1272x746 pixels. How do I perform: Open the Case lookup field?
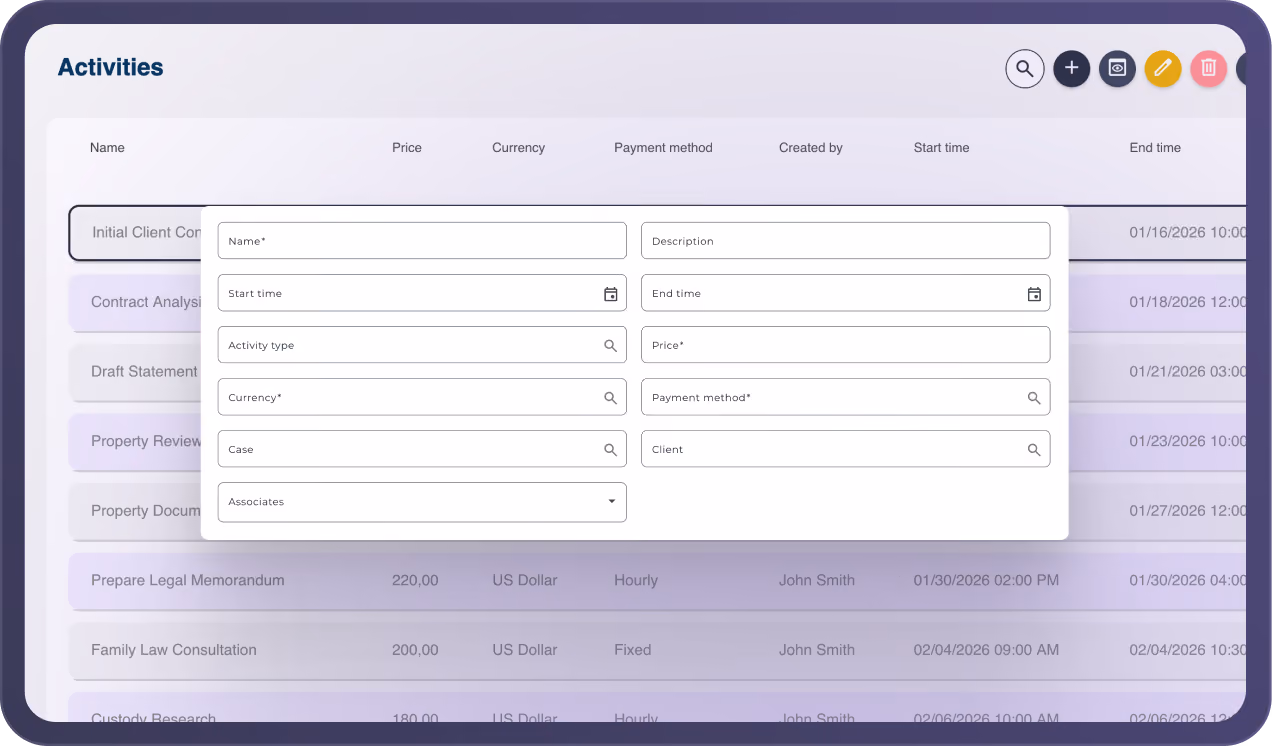(422, 449)
